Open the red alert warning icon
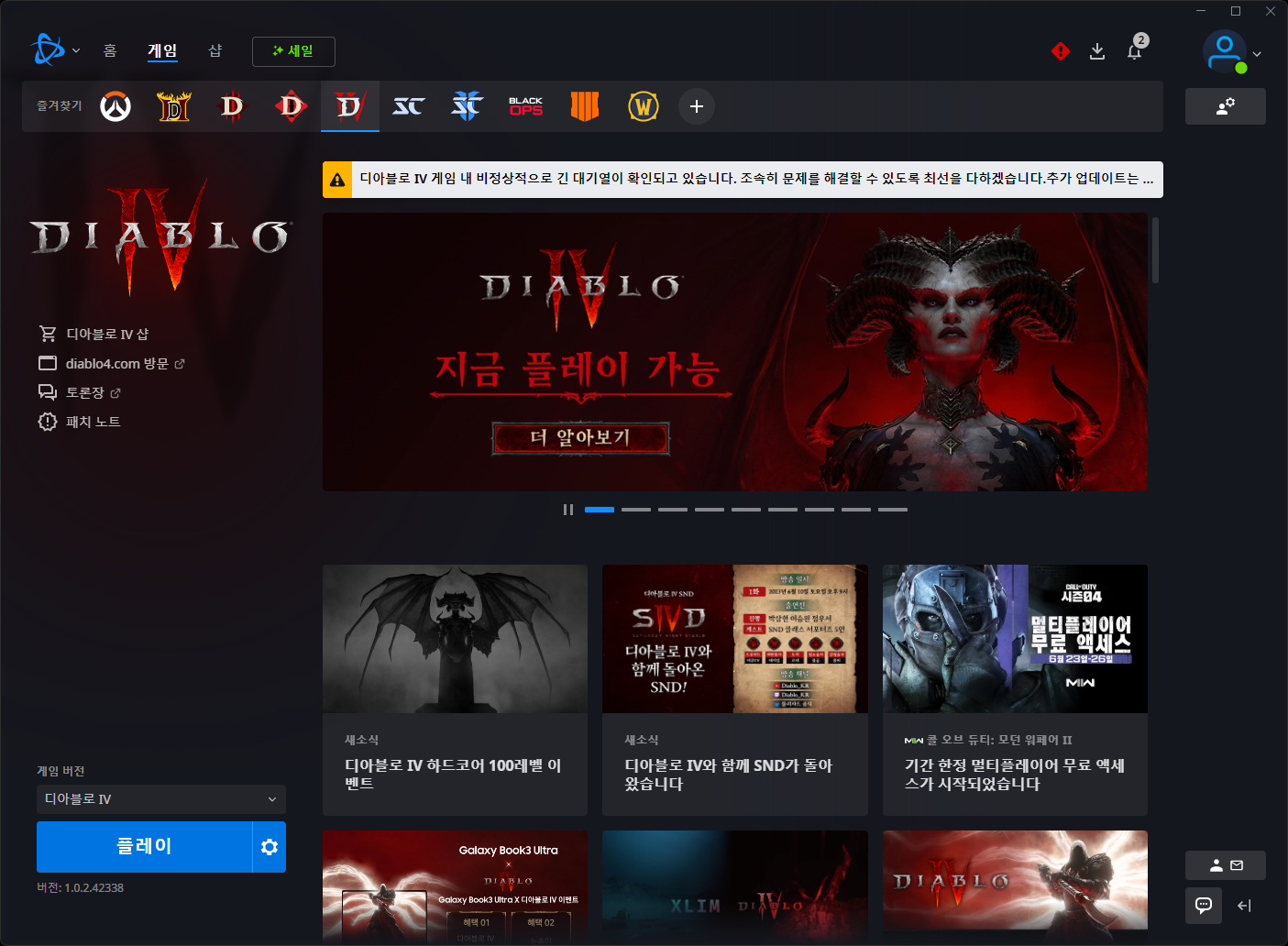Viewport: 1288px width, 946px height. click(1061, 51)
